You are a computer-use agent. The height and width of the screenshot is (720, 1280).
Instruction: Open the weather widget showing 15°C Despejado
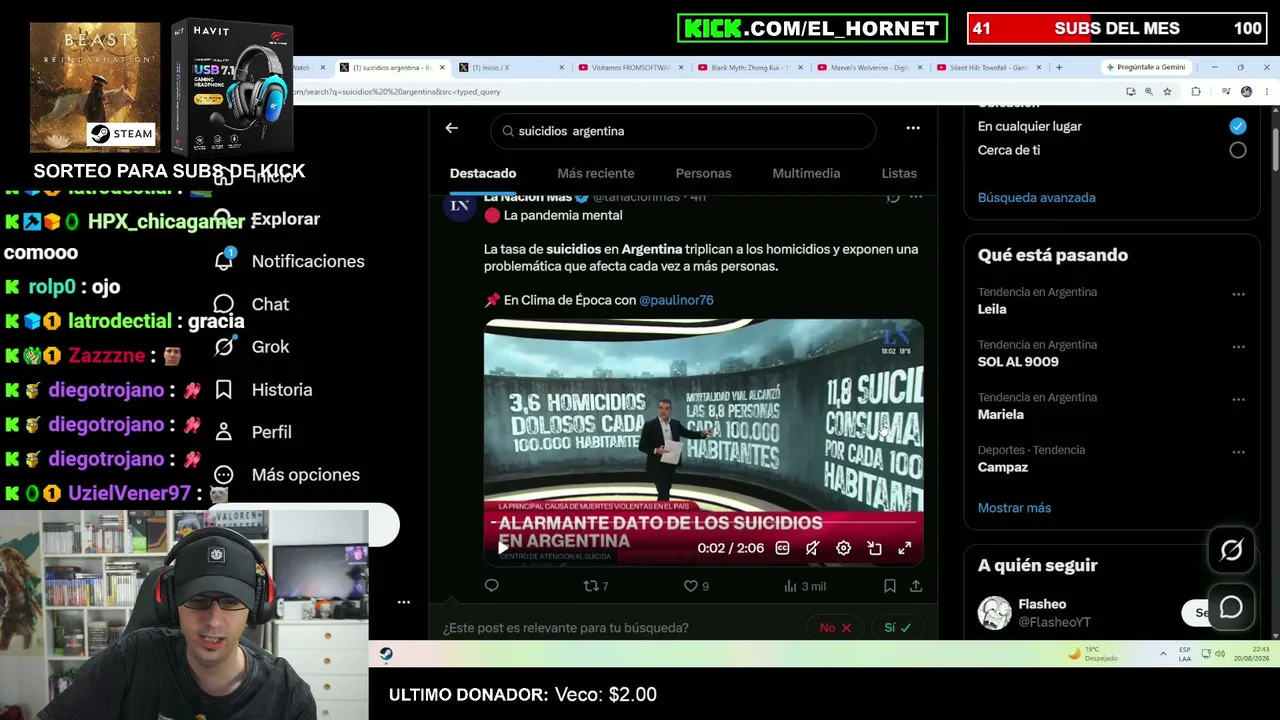[x=1093, y=654]
